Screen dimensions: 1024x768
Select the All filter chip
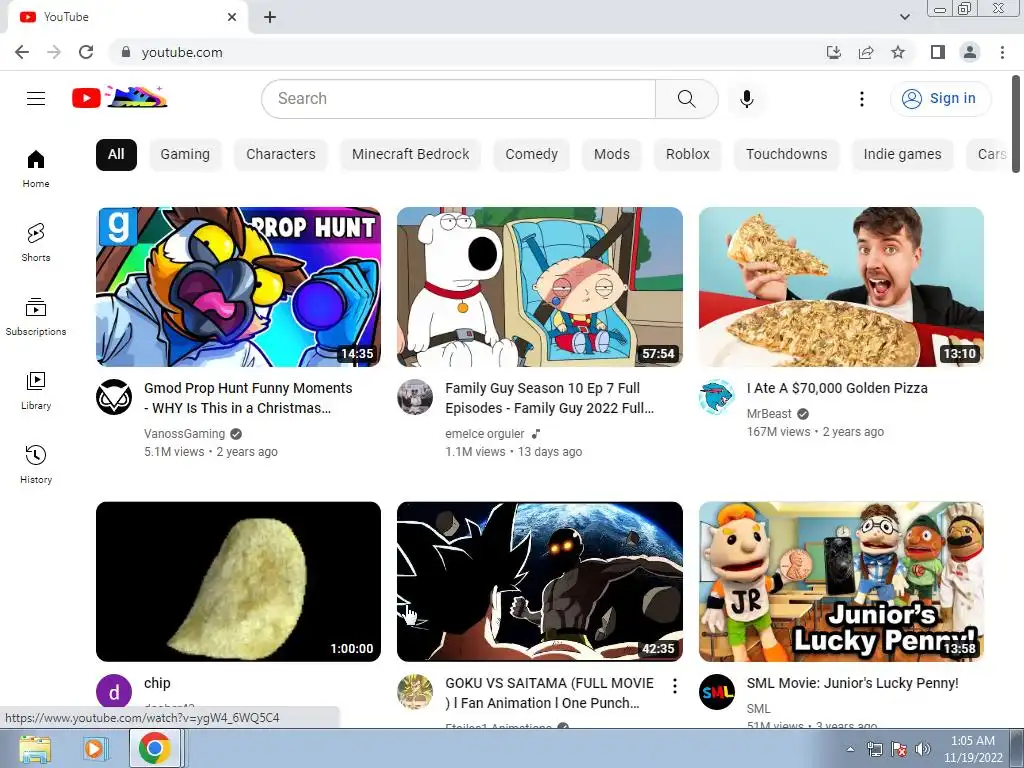tap(116, 155)
